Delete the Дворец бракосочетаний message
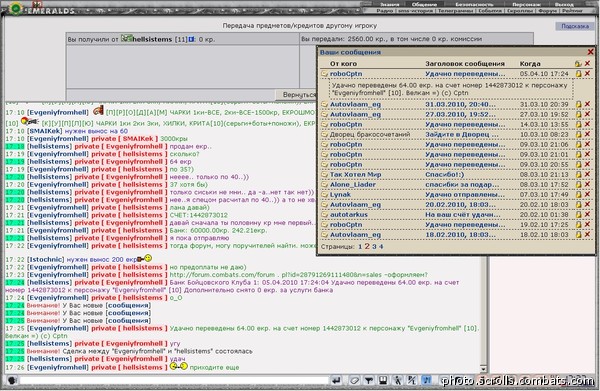 [587, 134]
